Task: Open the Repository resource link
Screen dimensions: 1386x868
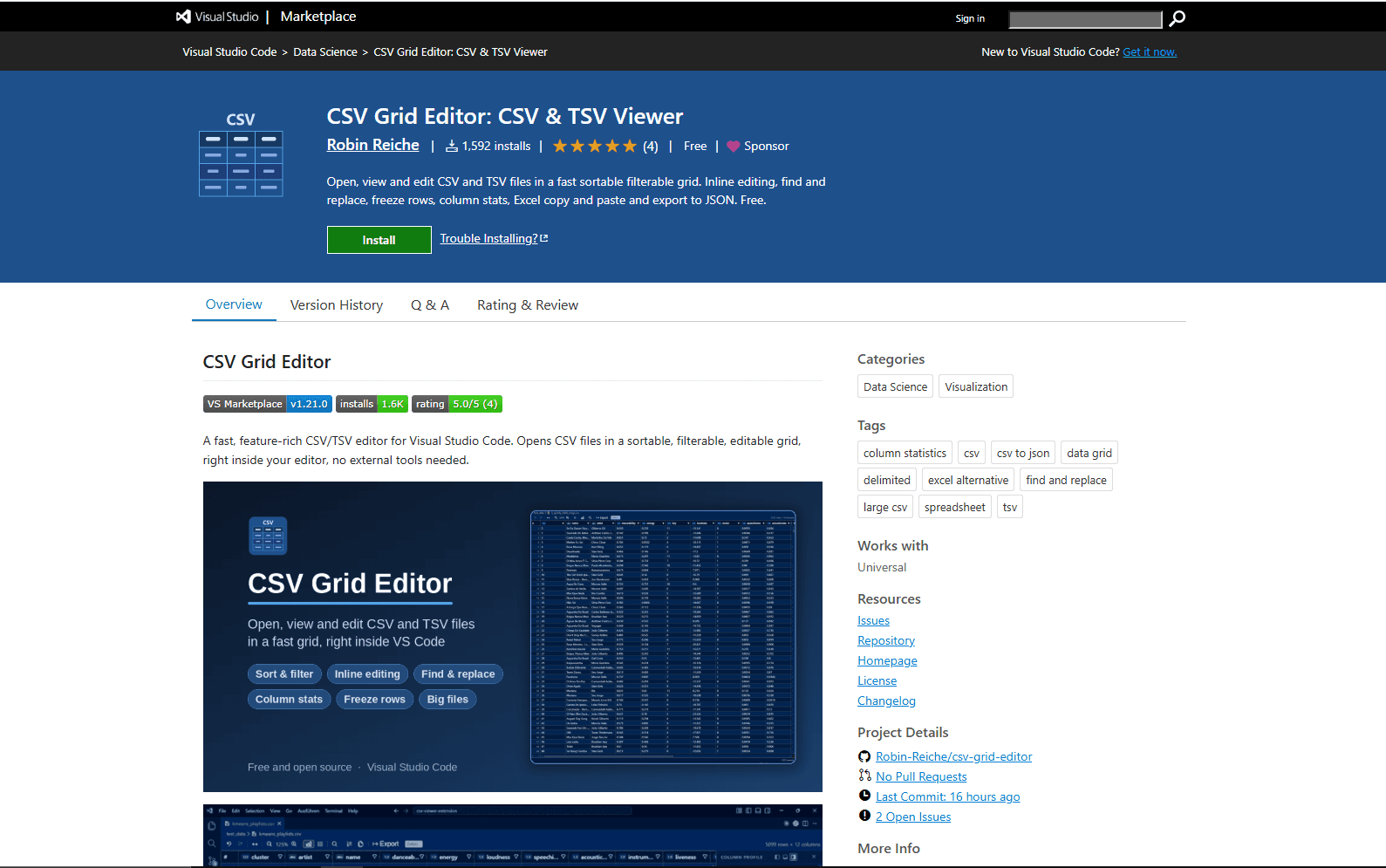Action: point(886,640)
